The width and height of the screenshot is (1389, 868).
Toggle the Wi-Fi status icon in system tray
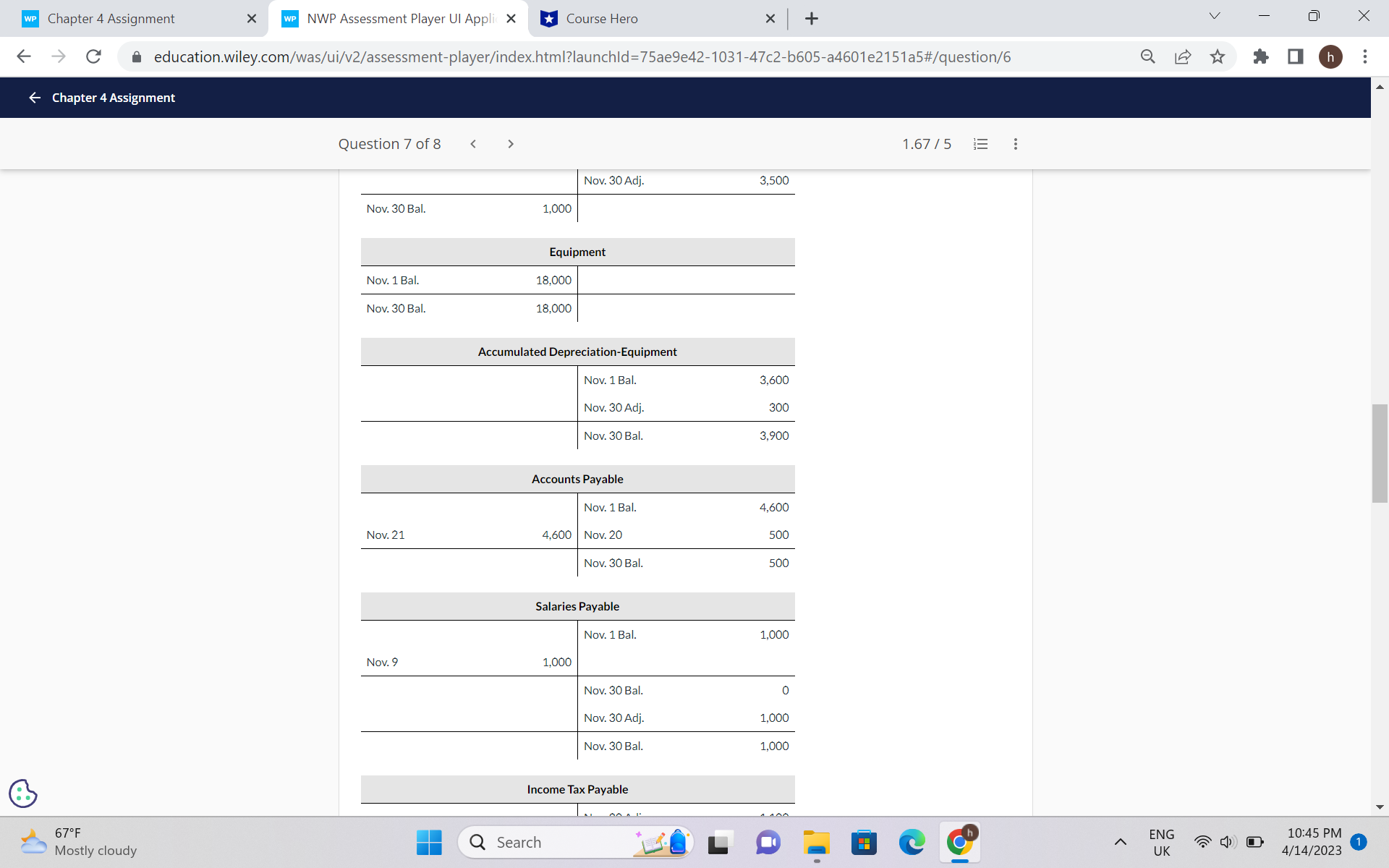pos(1202,842)
